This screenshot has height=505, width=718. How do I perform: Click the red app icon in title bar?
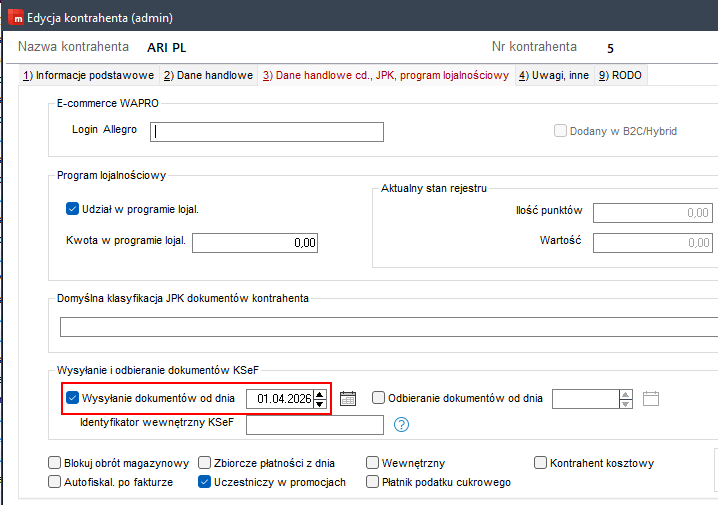coord(14,18)
